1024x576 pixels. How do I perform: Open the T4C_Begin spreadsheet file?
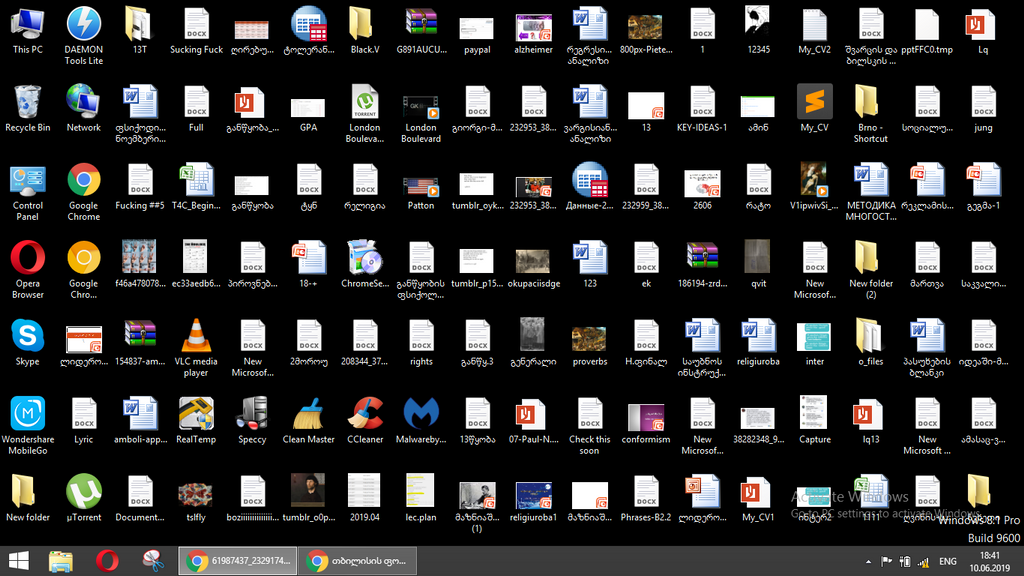196,187
